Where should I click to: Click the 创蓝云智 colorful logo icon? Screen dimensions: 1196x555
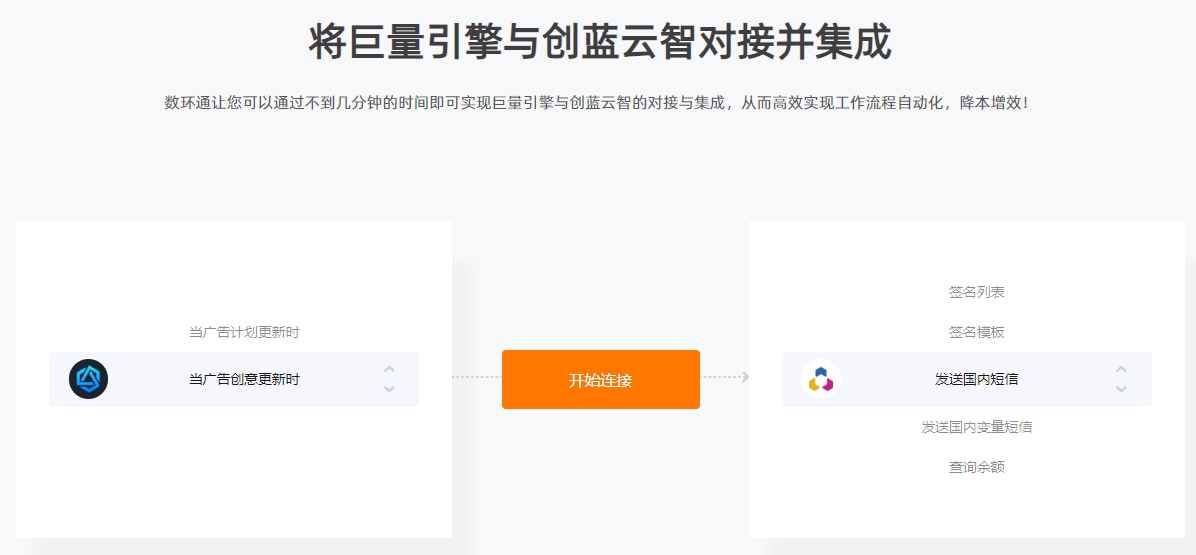pyautogui.click(x=821, y=379)
